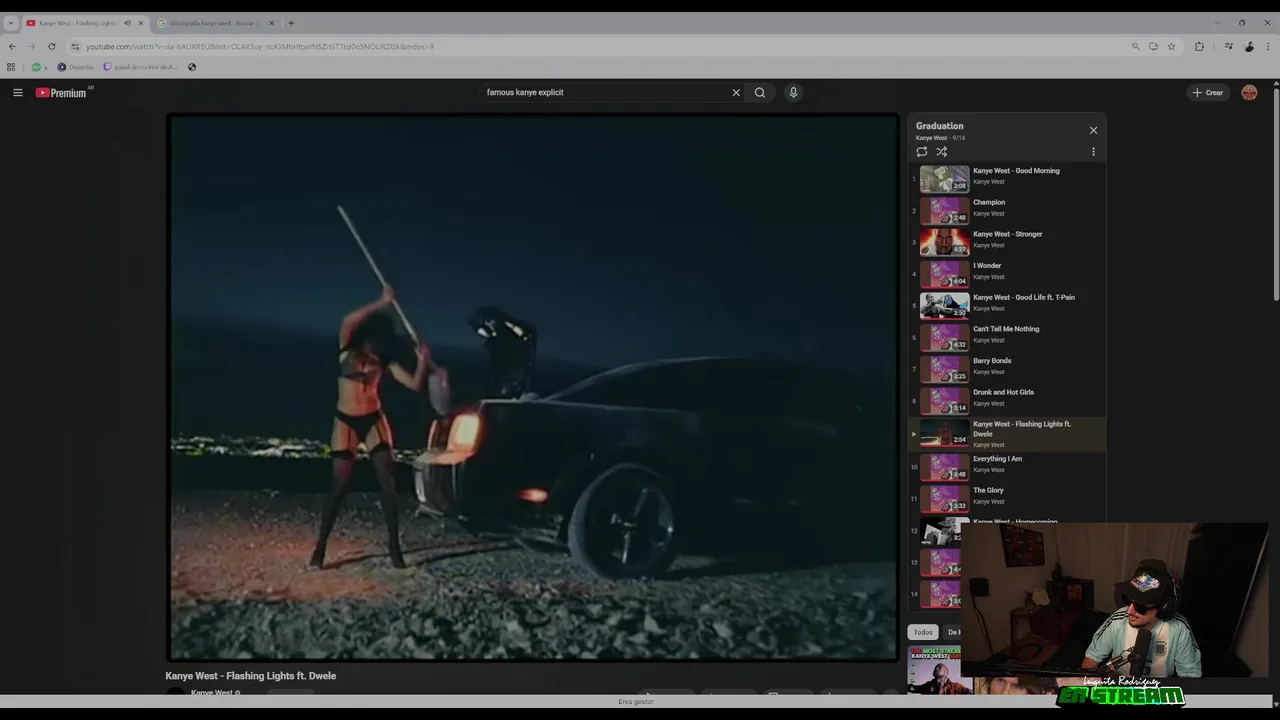Close the Kanye West Flashing Lights tab
Viewport: 1280px width, 720px height.
(140, 23)
